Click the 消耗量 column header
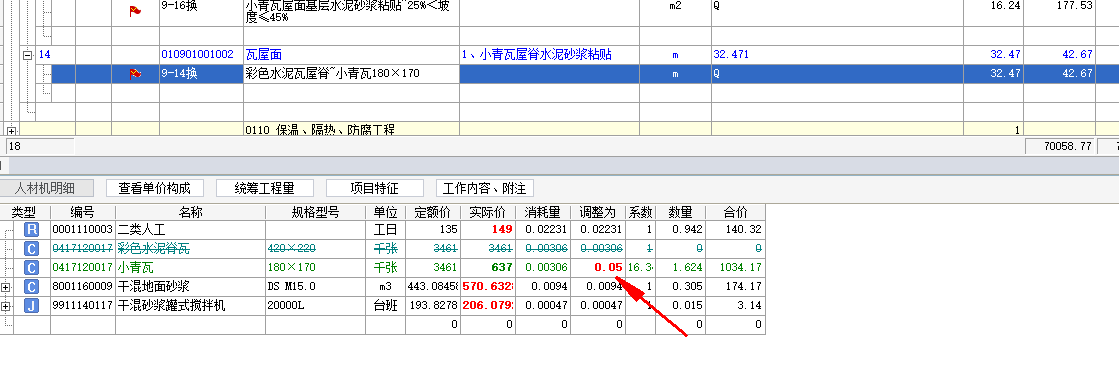 coord(543,212)
